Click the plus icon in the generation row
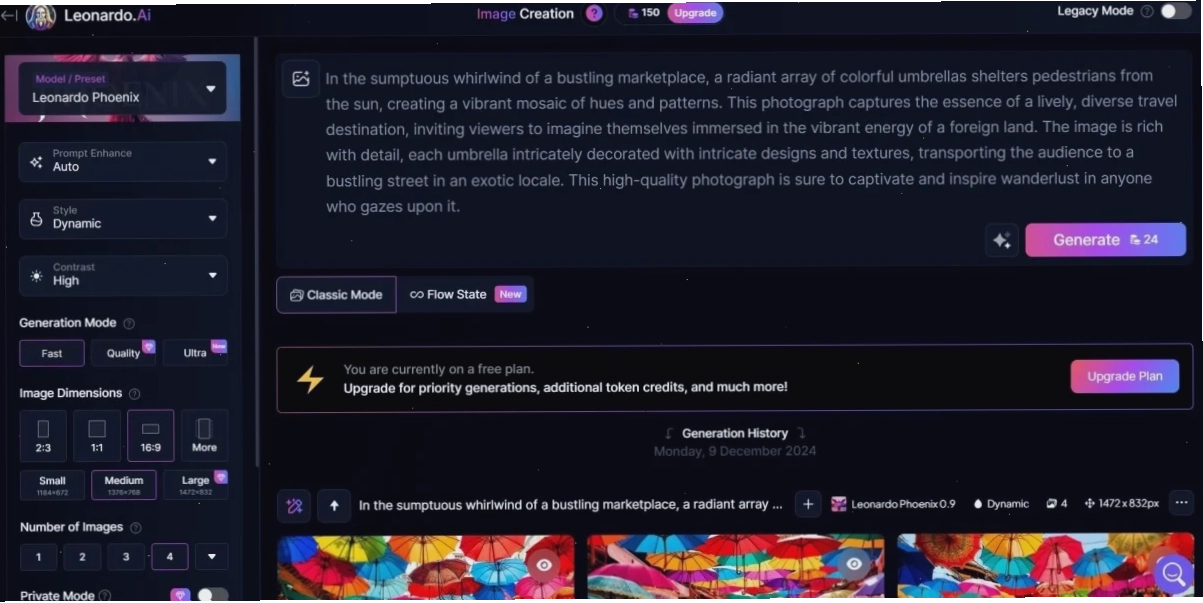Image resolution: width=1203 pixels, height=603 pixels. click(808, 505)
